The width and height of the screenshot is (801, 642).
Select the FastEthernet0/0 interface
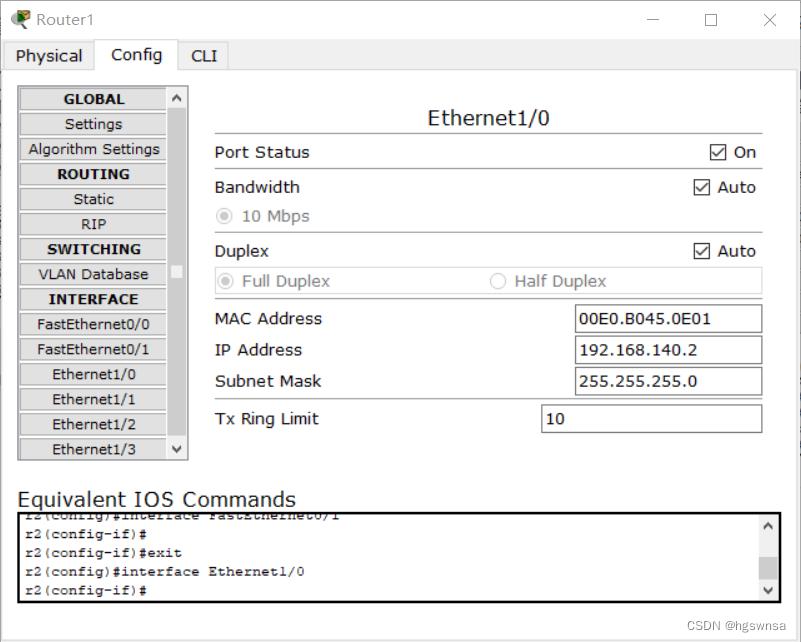coord(93,324)
